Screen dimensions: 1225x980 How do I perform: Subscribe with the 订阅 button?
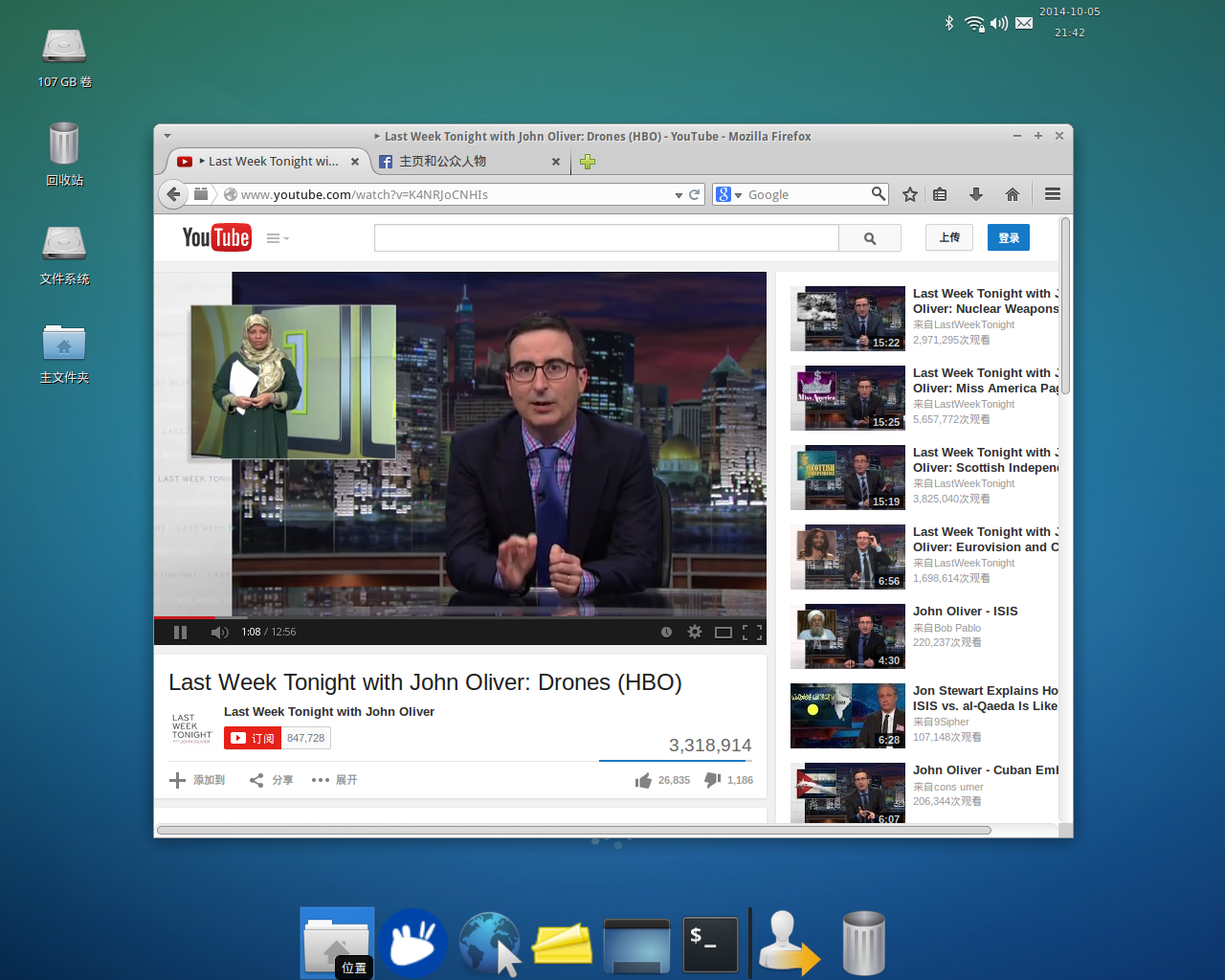pos(253,738)
